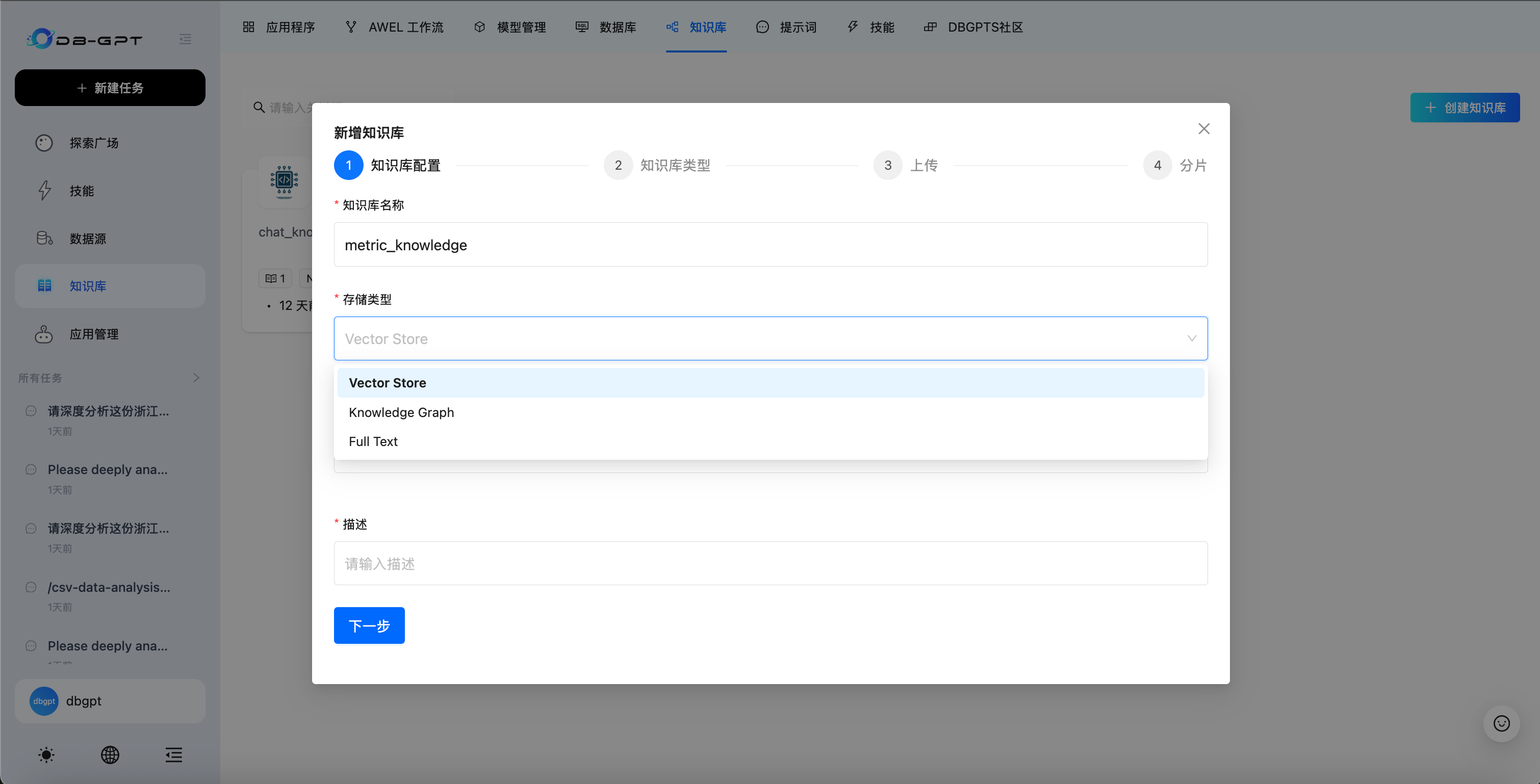Click the fold icon beside DB-GPT logo
This screenshot has width=1540, height=784.
pyautogui.click(x=185, y=39)
